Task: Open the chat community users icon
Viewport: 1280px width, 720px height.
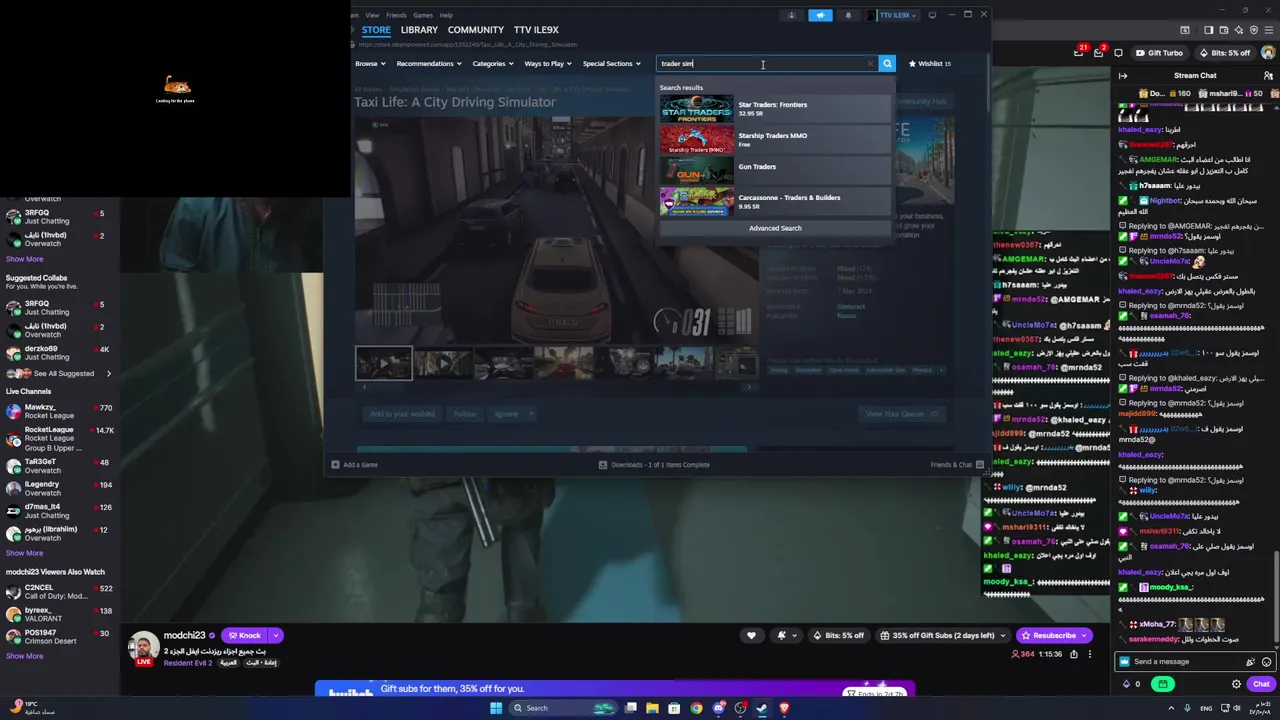Action: (1267, 76)
